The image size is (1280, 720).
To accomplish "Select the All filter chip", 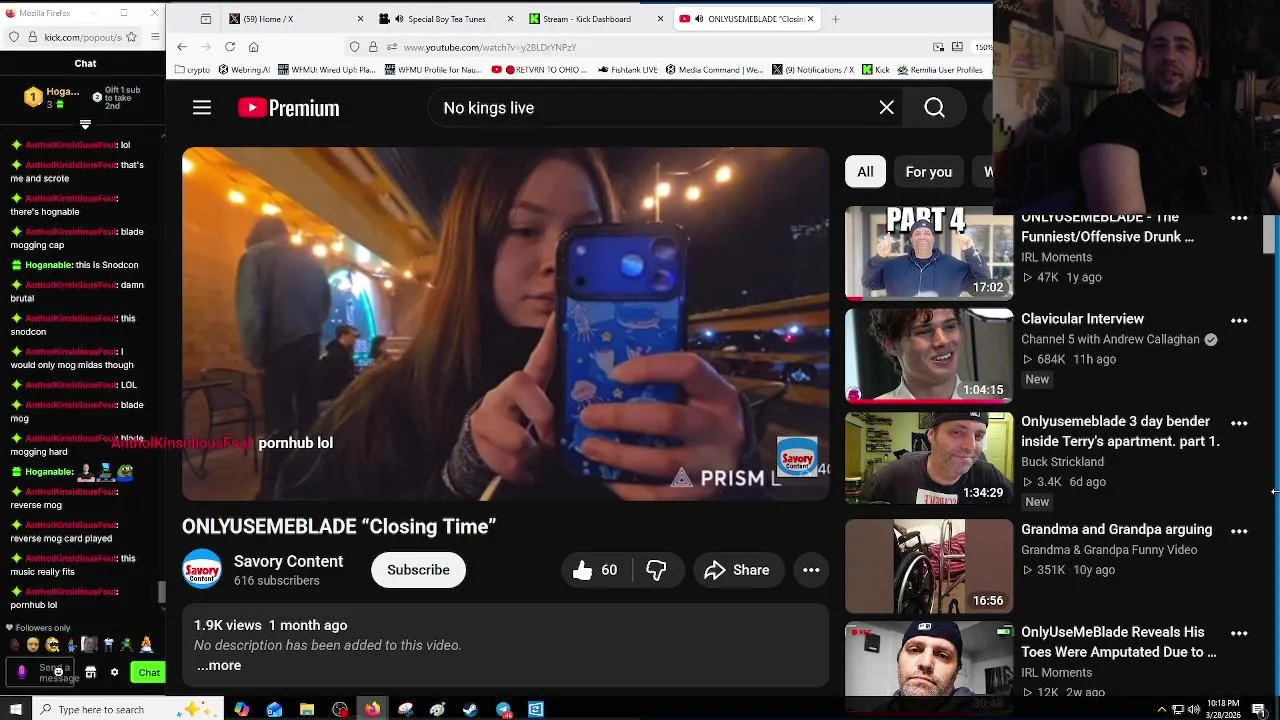I will [865, 172].
